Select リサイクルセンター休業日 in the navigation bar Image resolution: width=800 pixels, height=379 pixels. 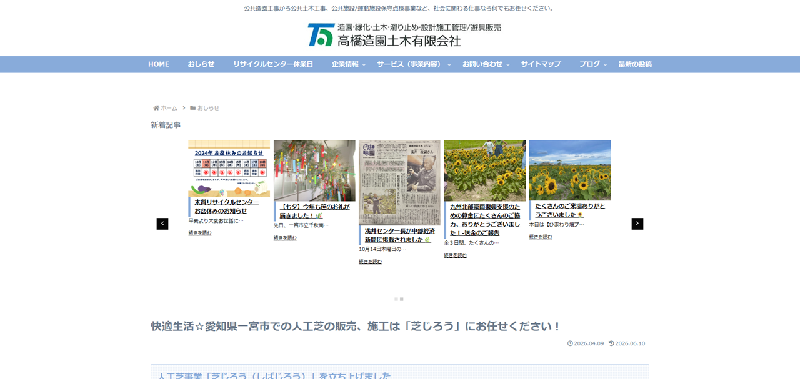pos(272,64)
